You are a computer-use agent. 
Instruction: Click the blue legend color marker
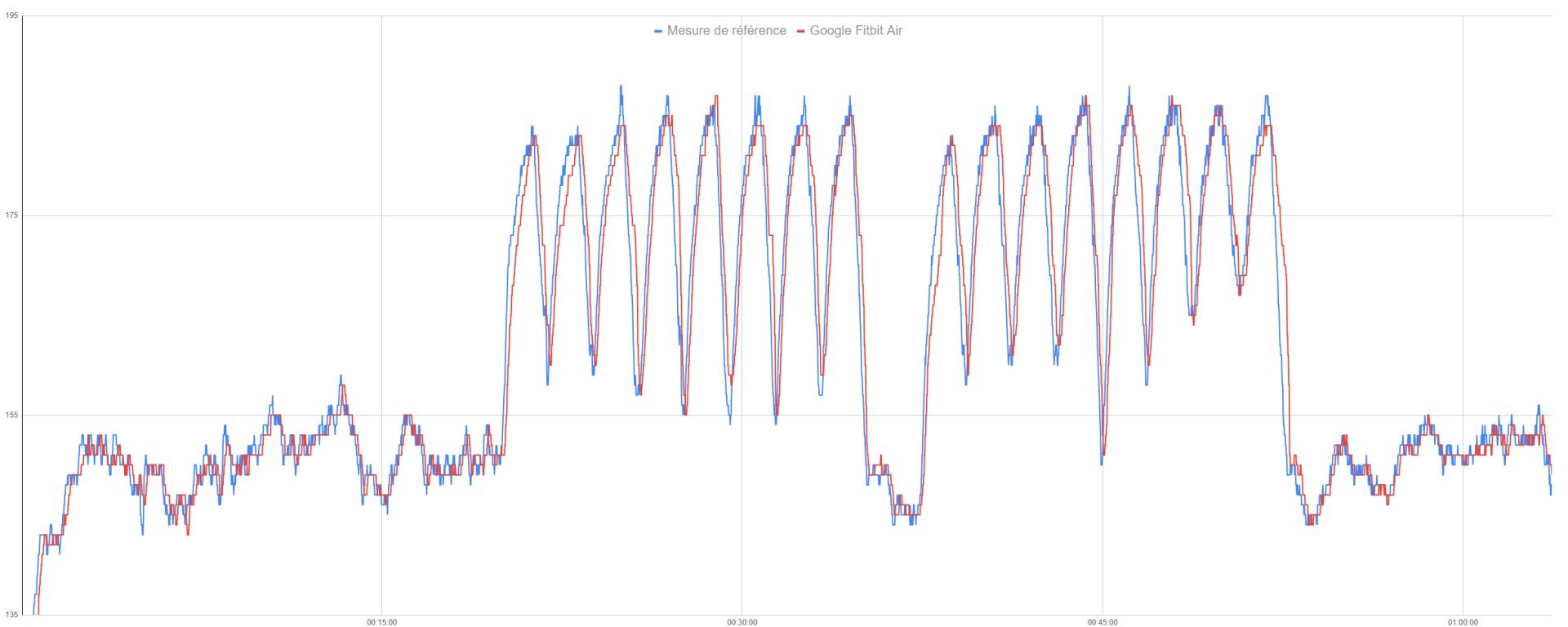tap(658, 31)
